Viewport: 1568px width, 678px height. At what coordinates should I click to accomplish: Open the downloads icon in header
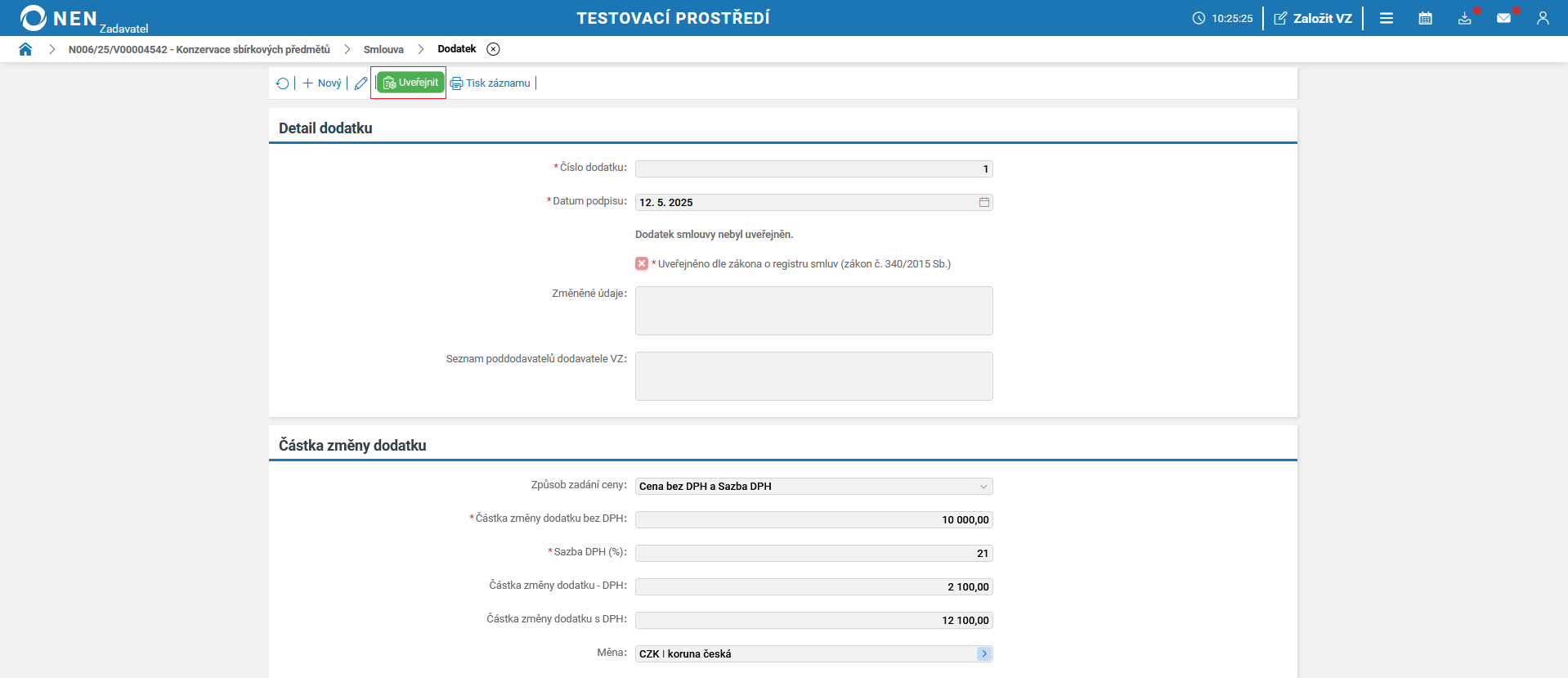point(1464,18)
